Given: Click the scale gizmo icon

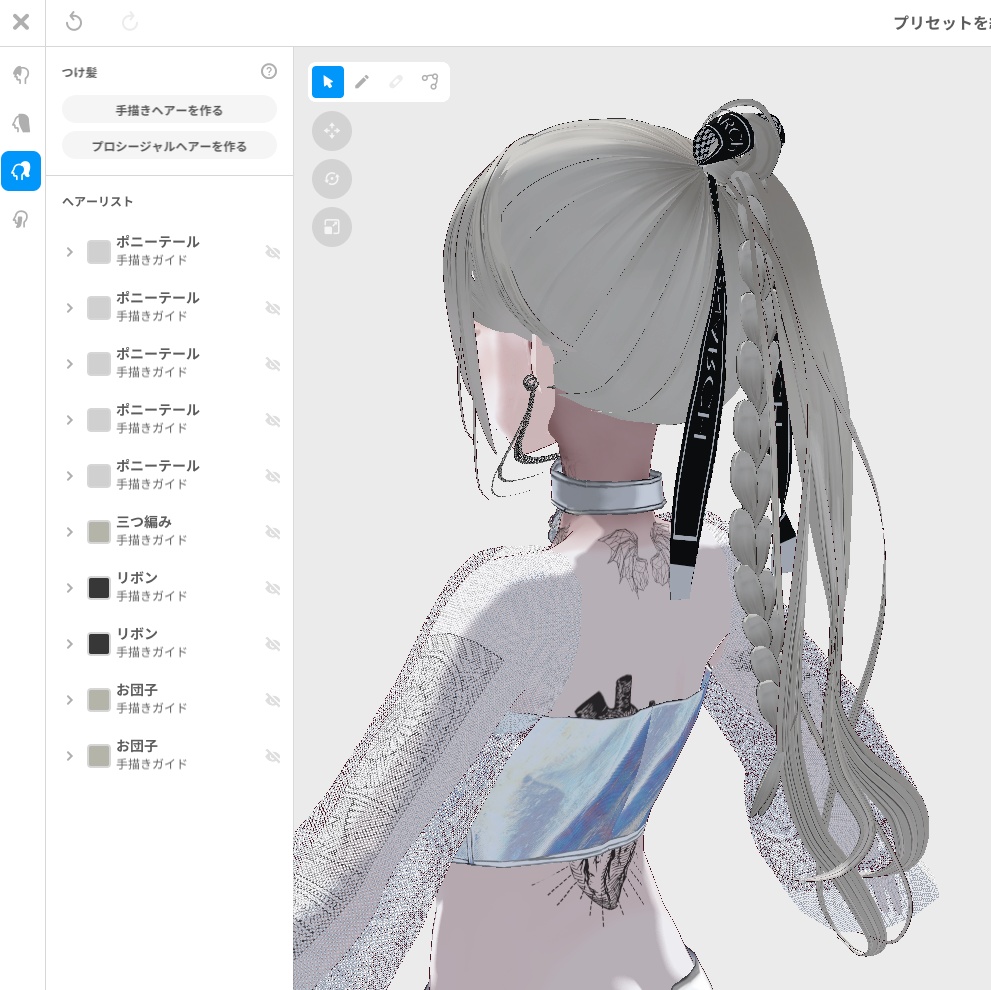Looking at the screenshot, I should [332, 227].
